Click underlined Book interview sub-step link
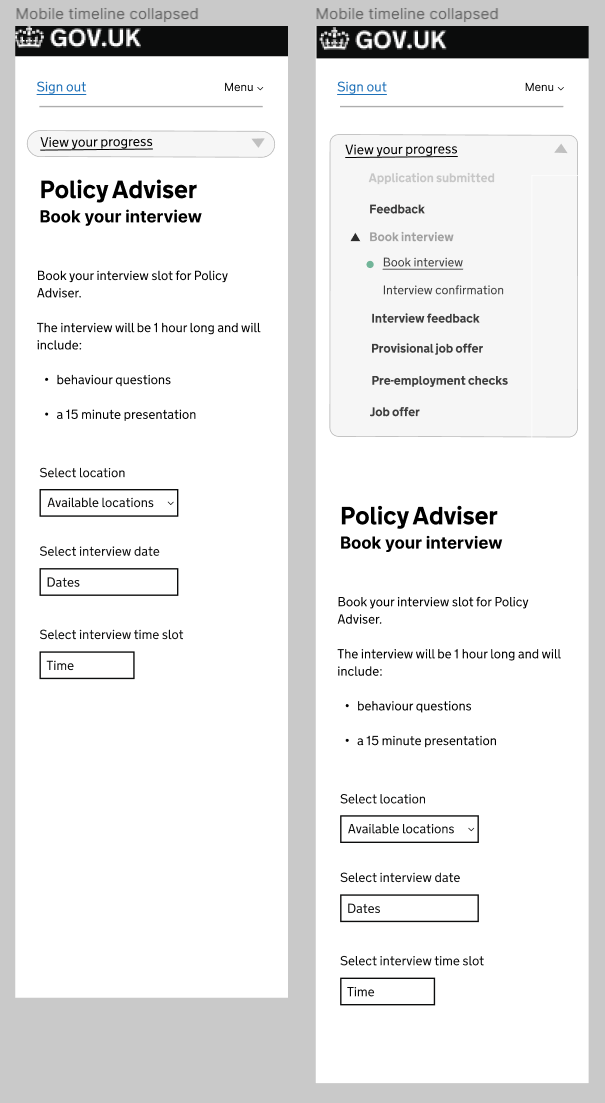The width and height of the screenshot is (605, 1103). pyautogui.click(x=423, y=263)
